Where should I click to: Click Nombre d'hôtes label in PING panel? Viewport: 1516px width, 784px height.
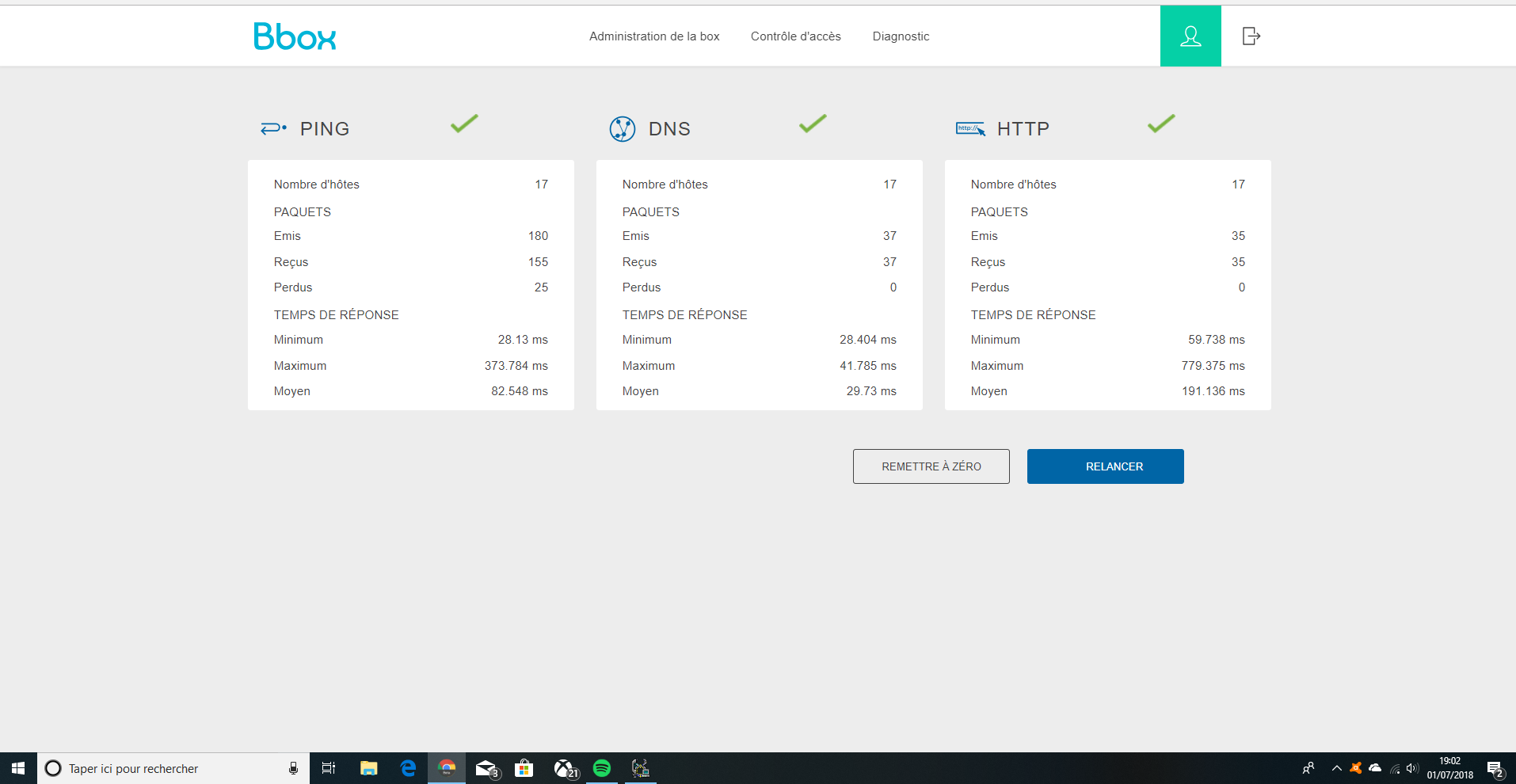tap(317, 185)
